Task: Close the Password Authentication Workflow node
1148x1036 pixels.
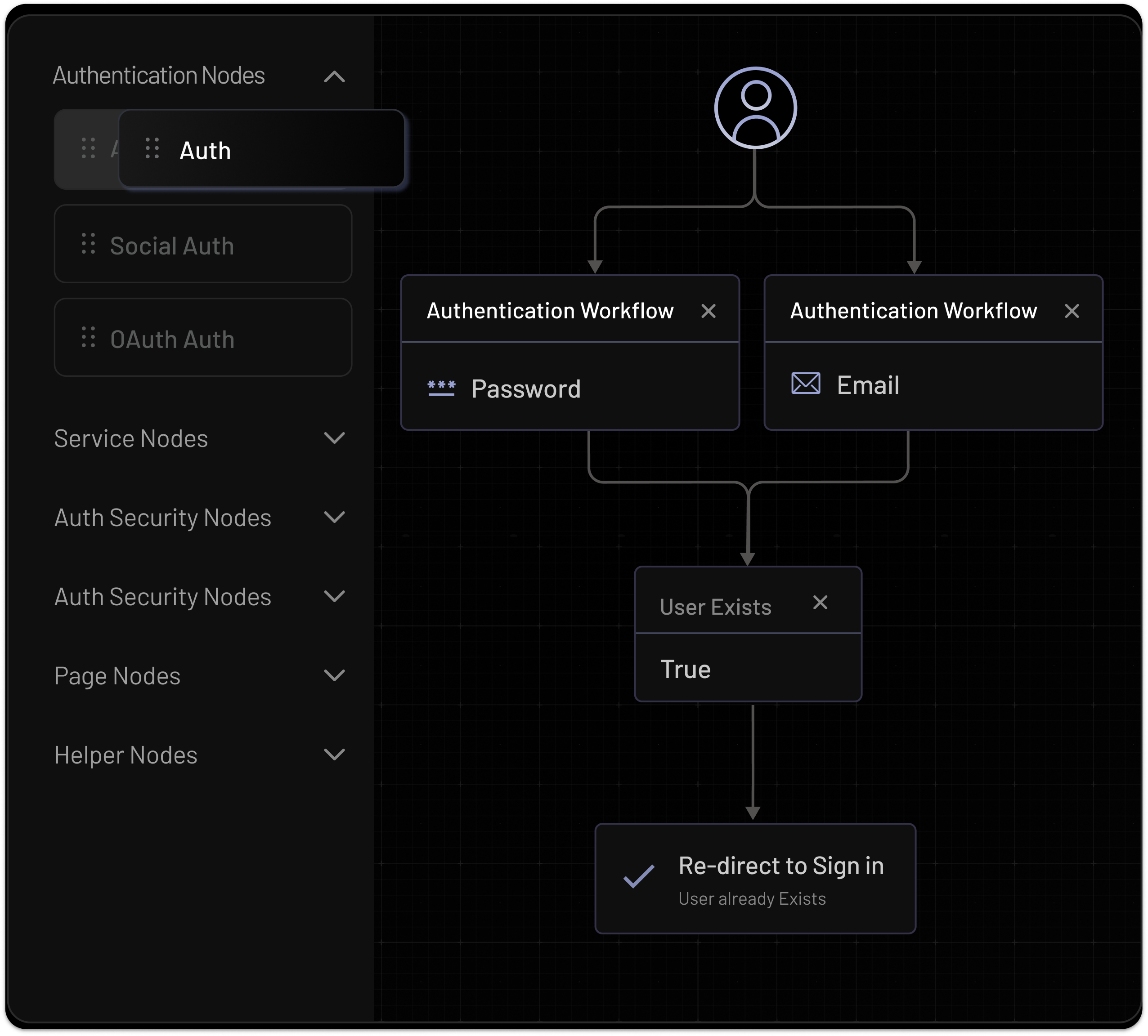Action: [x=709, y=311]
